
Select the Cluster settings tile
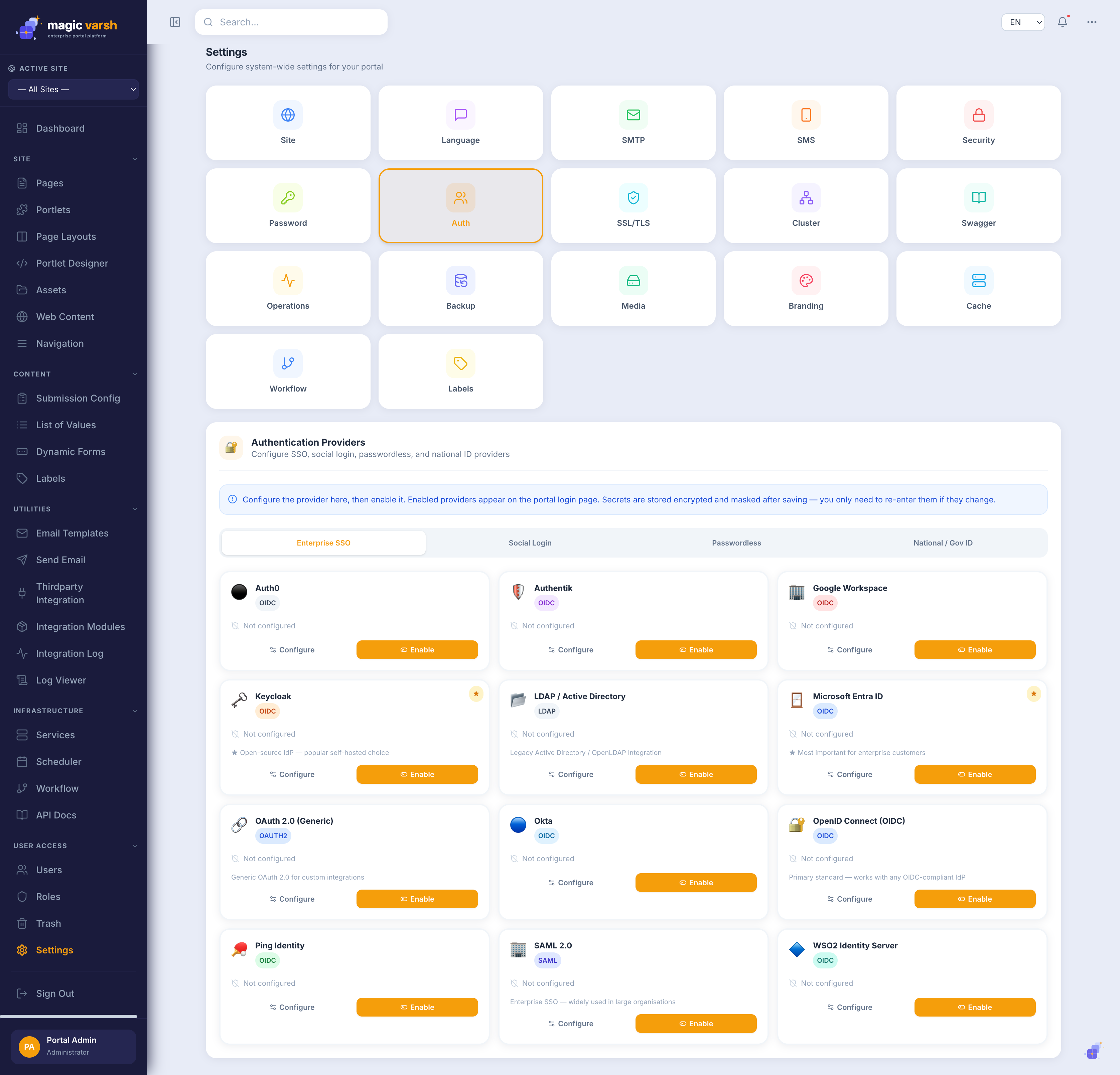(806, 206)
